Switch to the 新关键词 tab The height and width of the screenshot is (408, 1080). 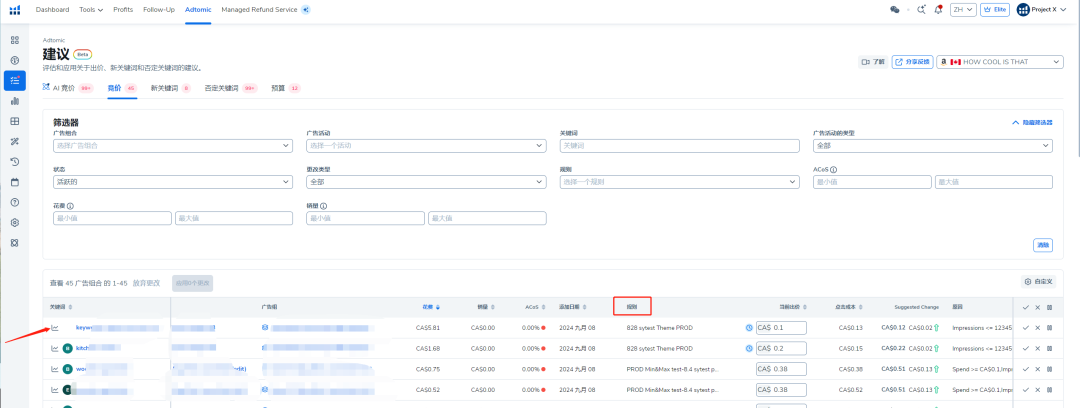[x=170, y=88]
